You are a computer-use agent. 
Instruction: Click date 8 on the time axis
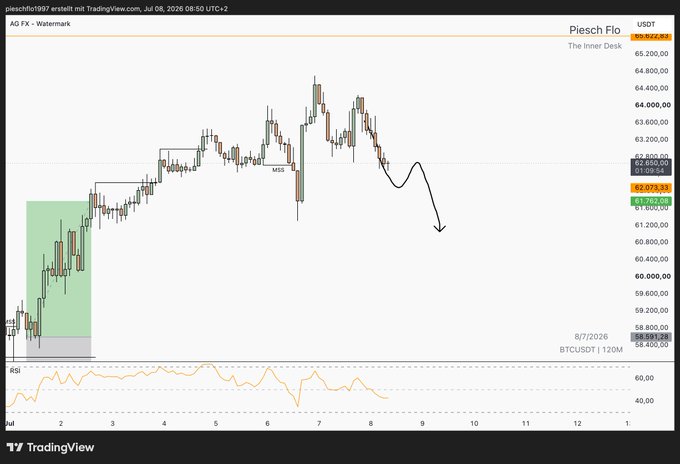[x=371, y=423]
